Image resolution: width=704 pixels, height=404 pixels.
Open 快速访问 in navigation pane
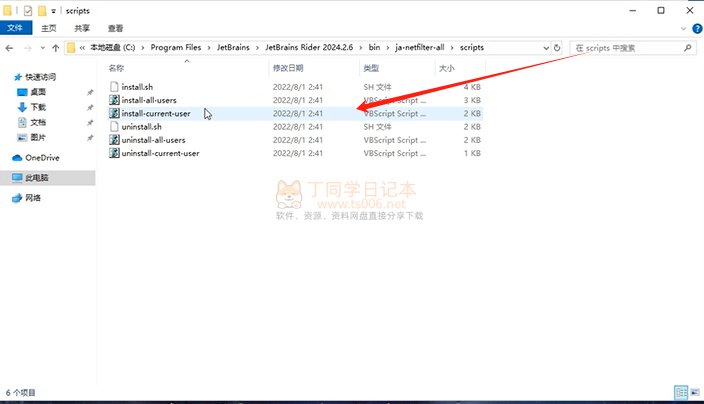click(40, 77)
